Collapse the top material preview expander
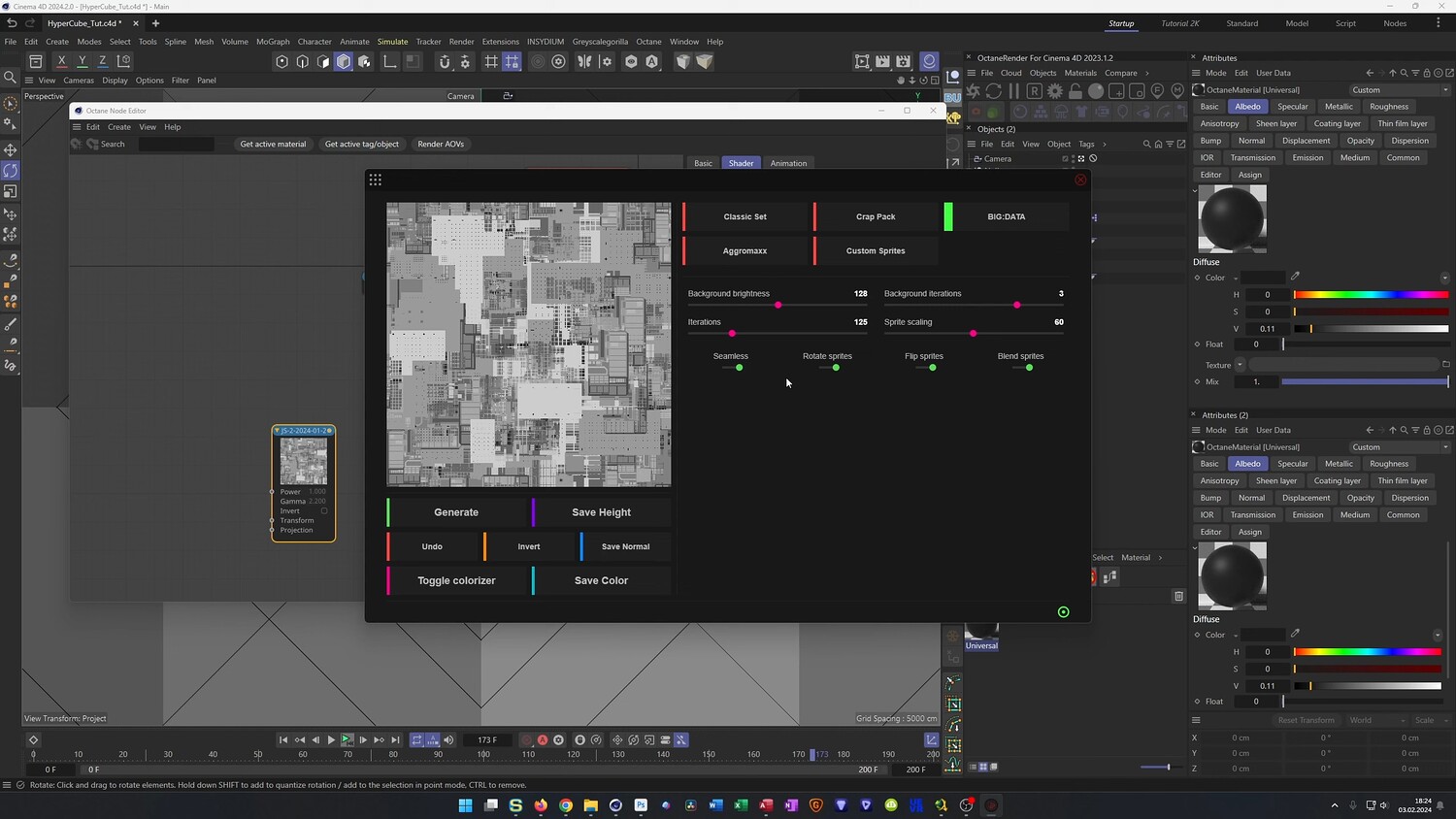This screenshot has height=819, width=1456. tap(1195, 190)
